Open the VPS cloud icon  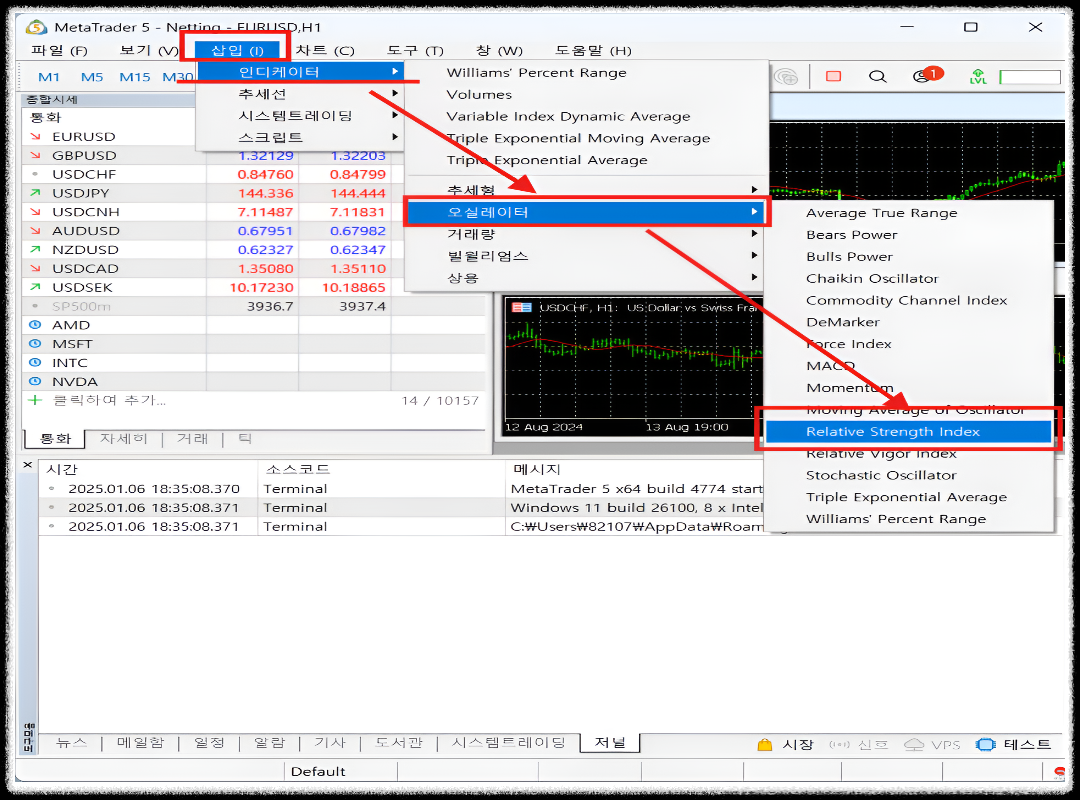[x=914, y=744]
